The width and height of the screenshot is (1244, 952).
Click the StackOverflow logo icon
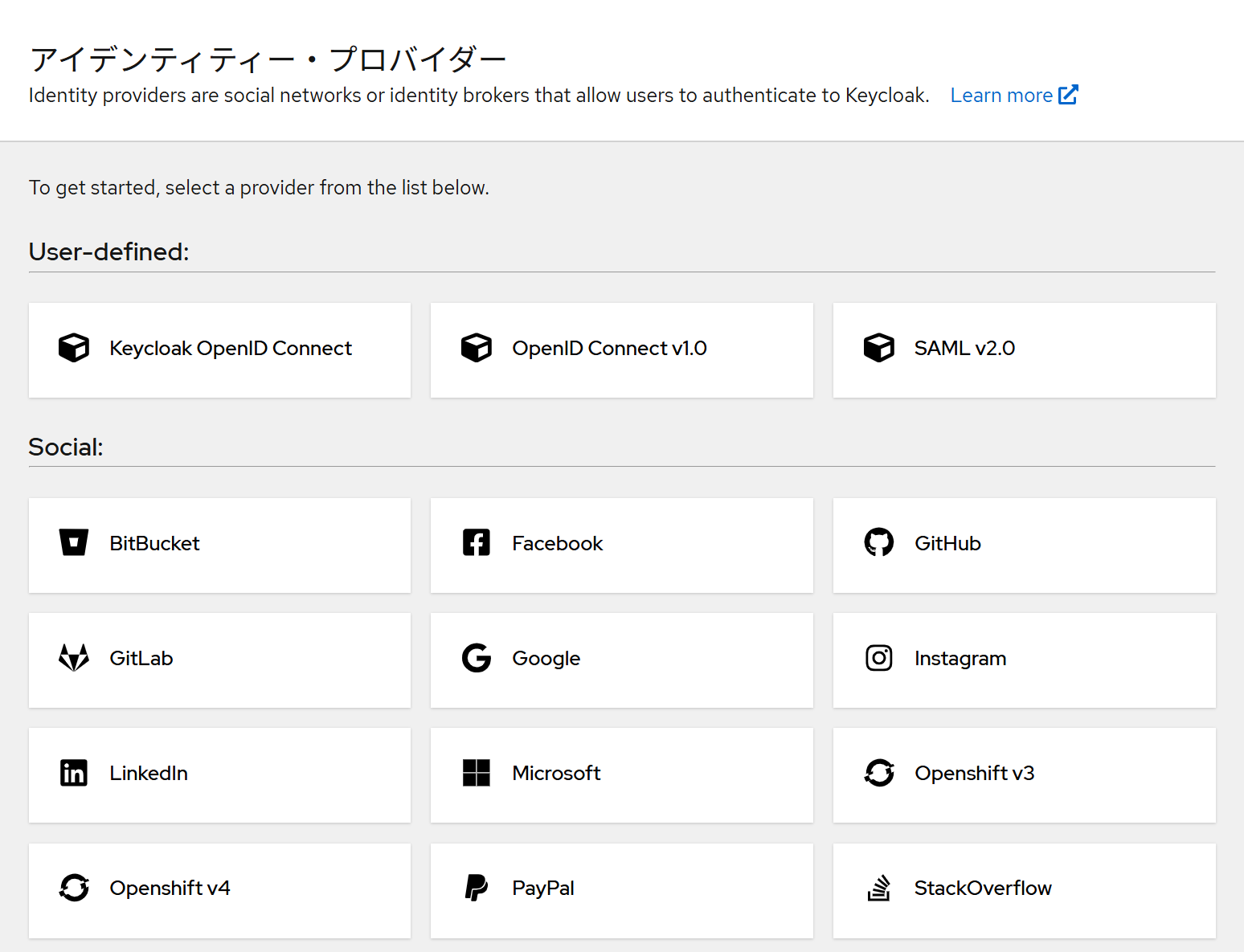[x=879, y=888]
